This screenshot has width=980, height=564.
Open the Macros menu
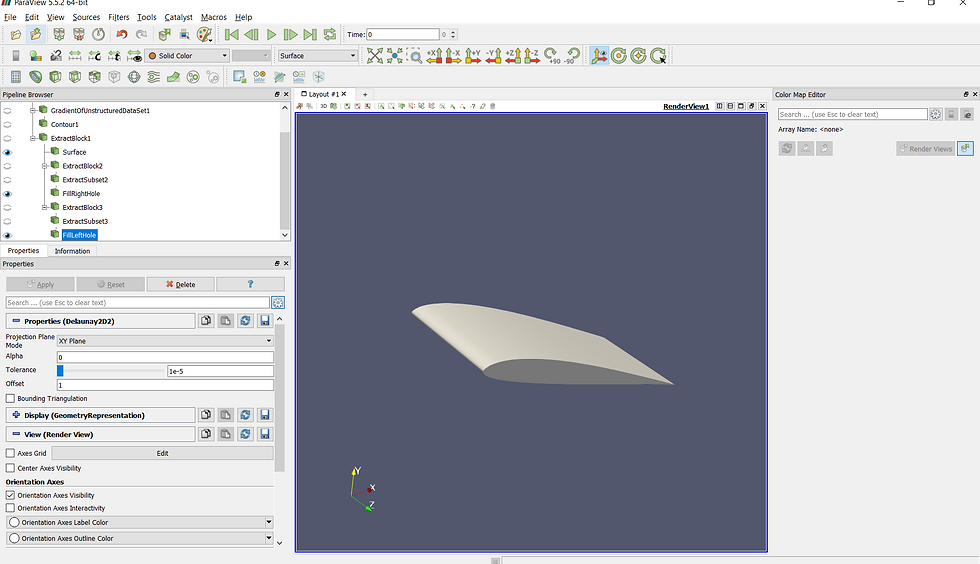[214, 17]
